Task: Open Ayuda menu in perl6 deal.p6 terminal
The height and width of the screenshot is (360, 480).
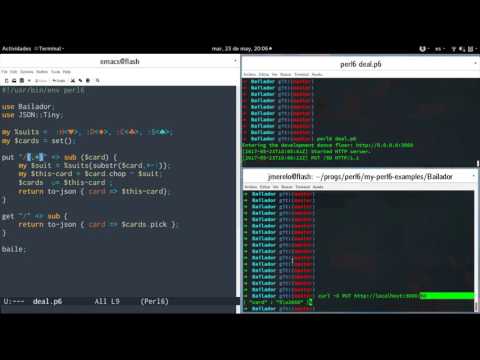Action: (317, 74)
